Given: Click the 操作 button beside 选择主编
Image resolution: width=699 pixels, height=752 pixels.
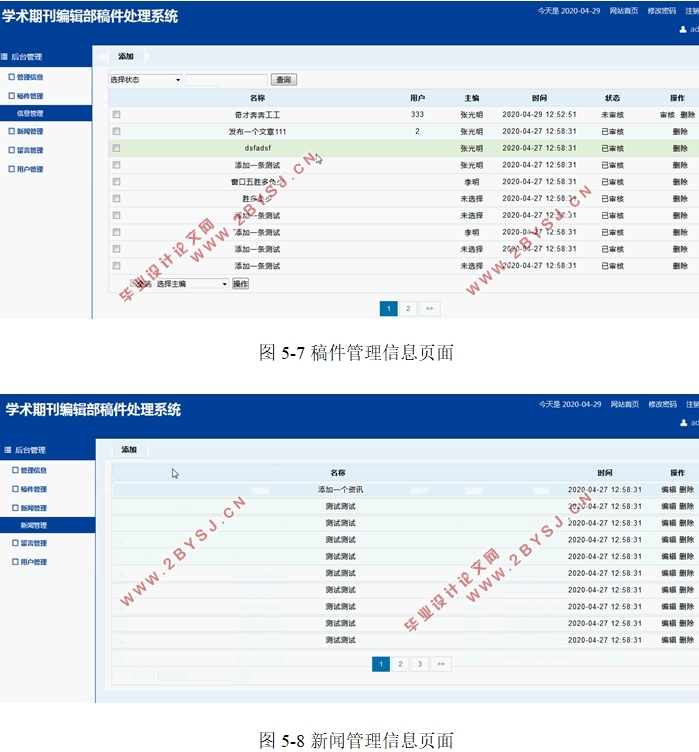Looking at the screenshot, I should point(240,284).
